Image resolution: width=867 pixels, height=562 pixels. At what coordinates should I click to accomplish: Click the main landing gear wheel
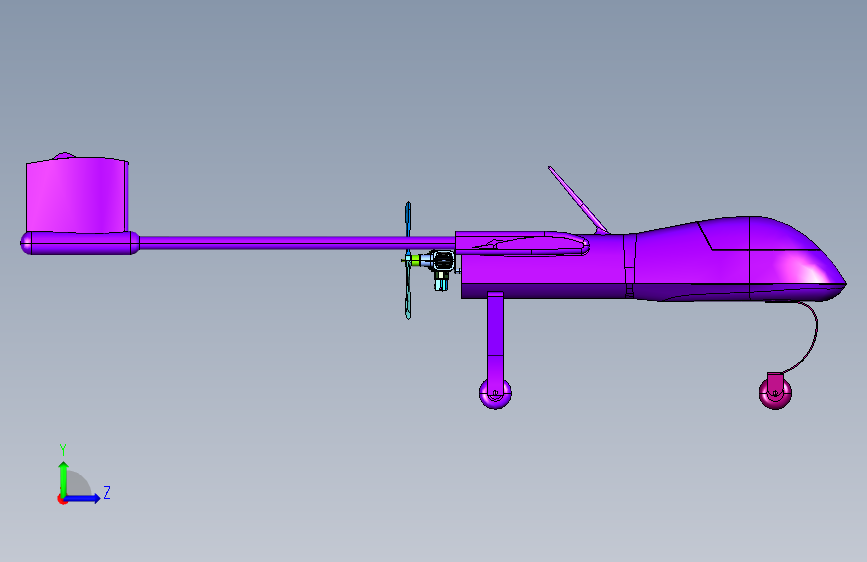[x=495, y=393]
